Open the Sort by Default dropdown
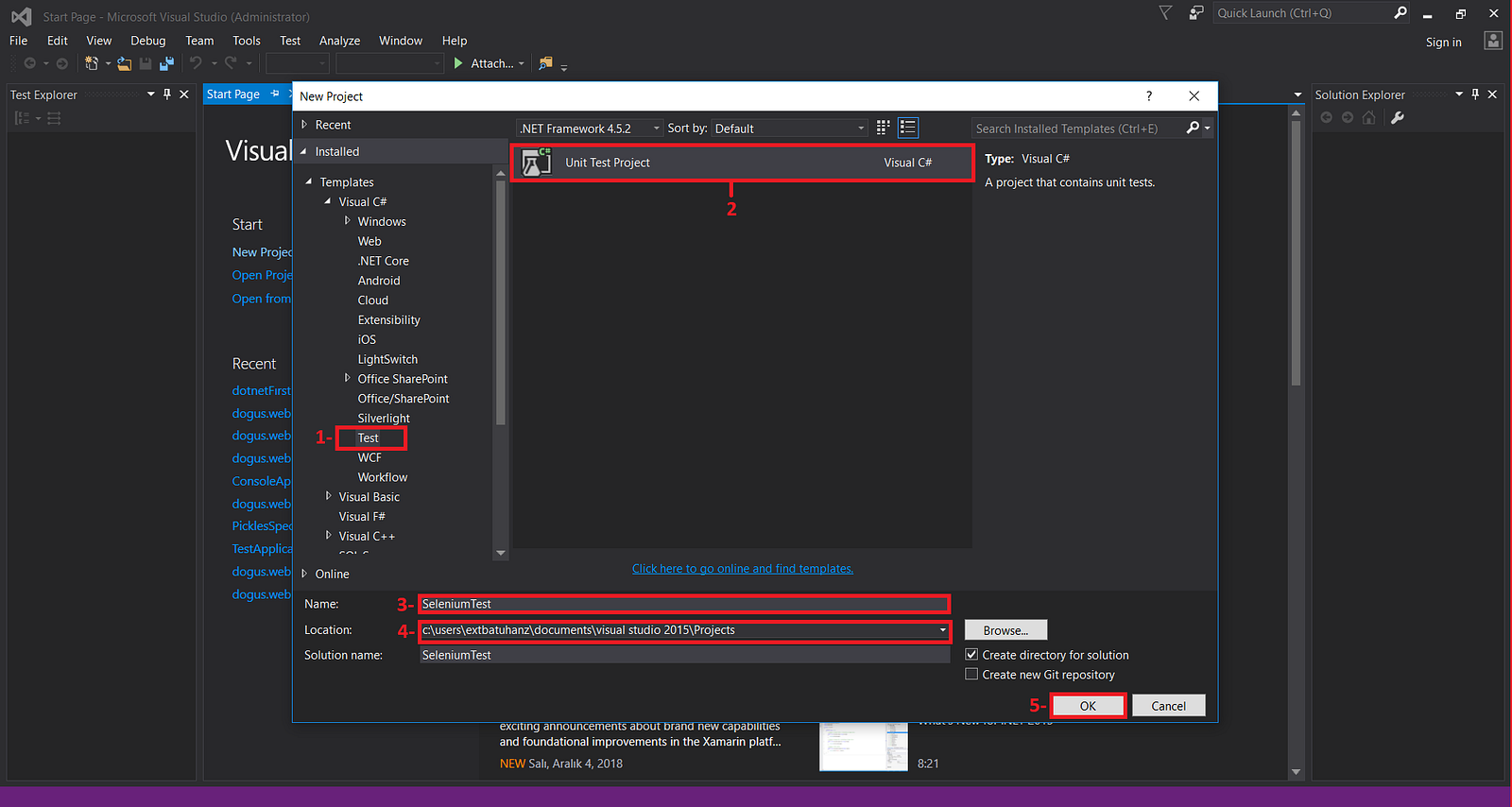 790,129
